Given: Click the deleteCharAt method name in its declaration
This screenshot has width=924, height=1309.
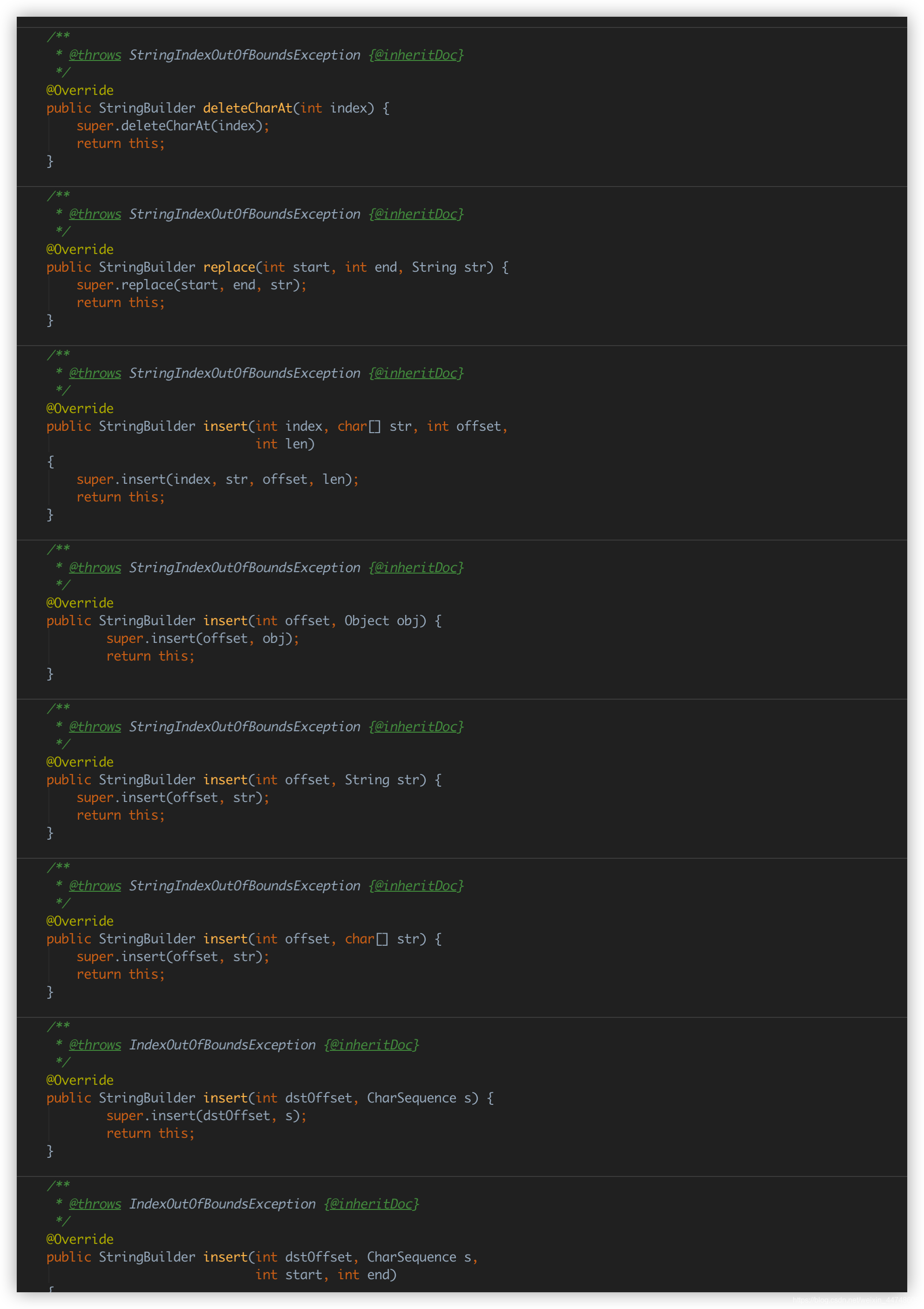Looking at the screenshot, I should (248, 108).
